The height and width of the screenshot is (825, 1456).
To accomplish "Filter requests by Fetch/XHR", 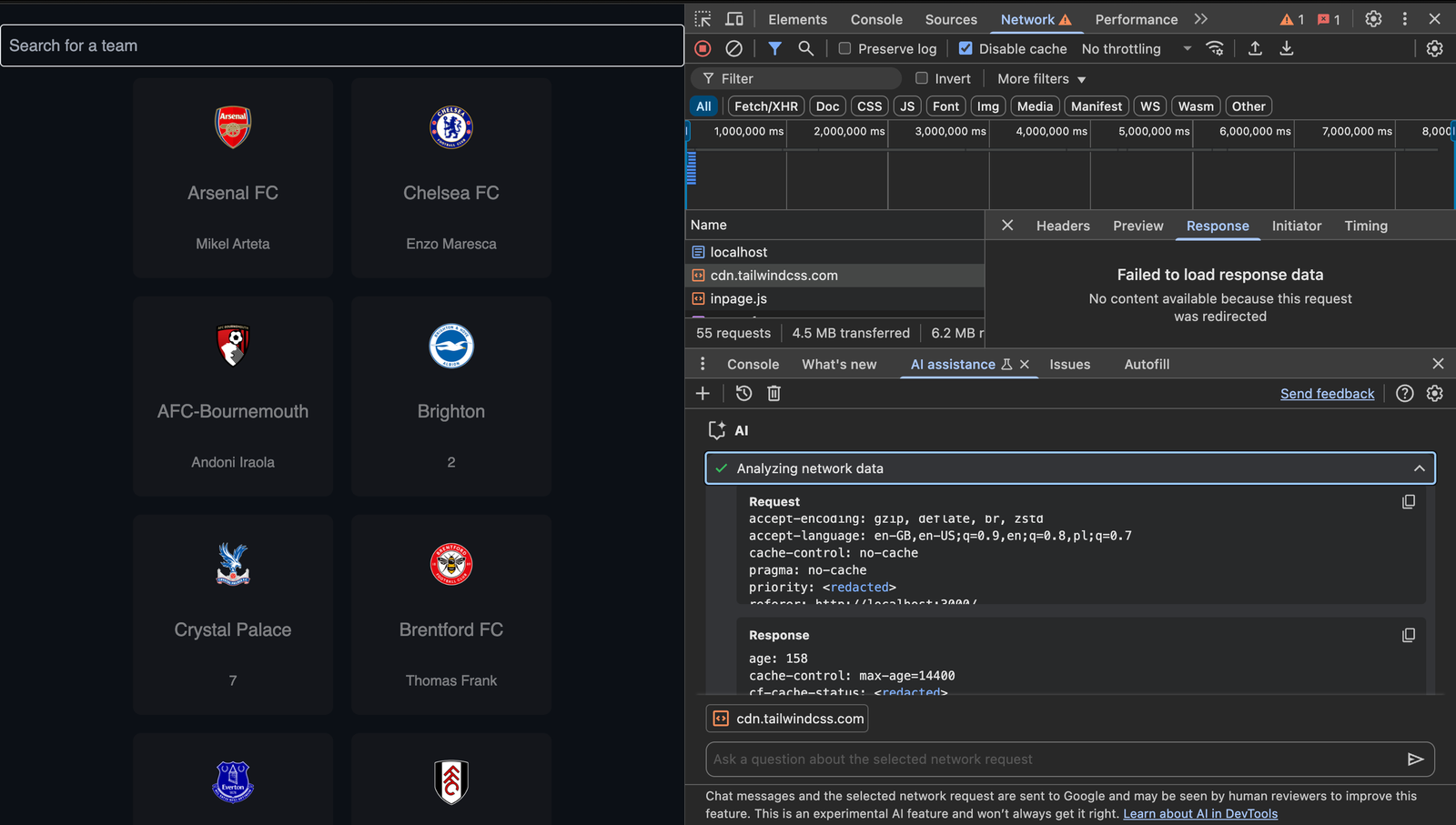I will click(766, 106).
